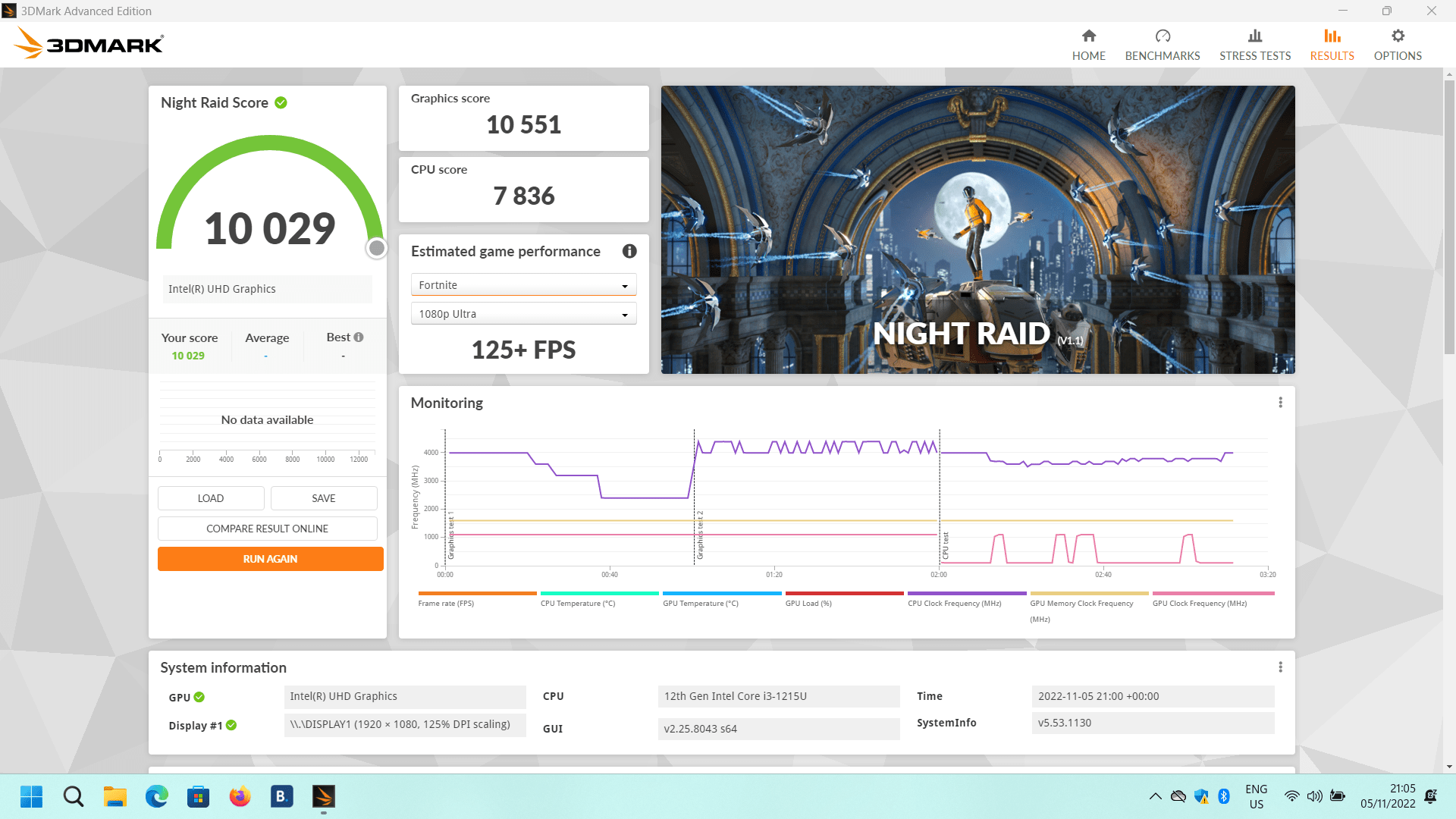
Task: Open the Options gear icon
Action: click(1398, 36)
